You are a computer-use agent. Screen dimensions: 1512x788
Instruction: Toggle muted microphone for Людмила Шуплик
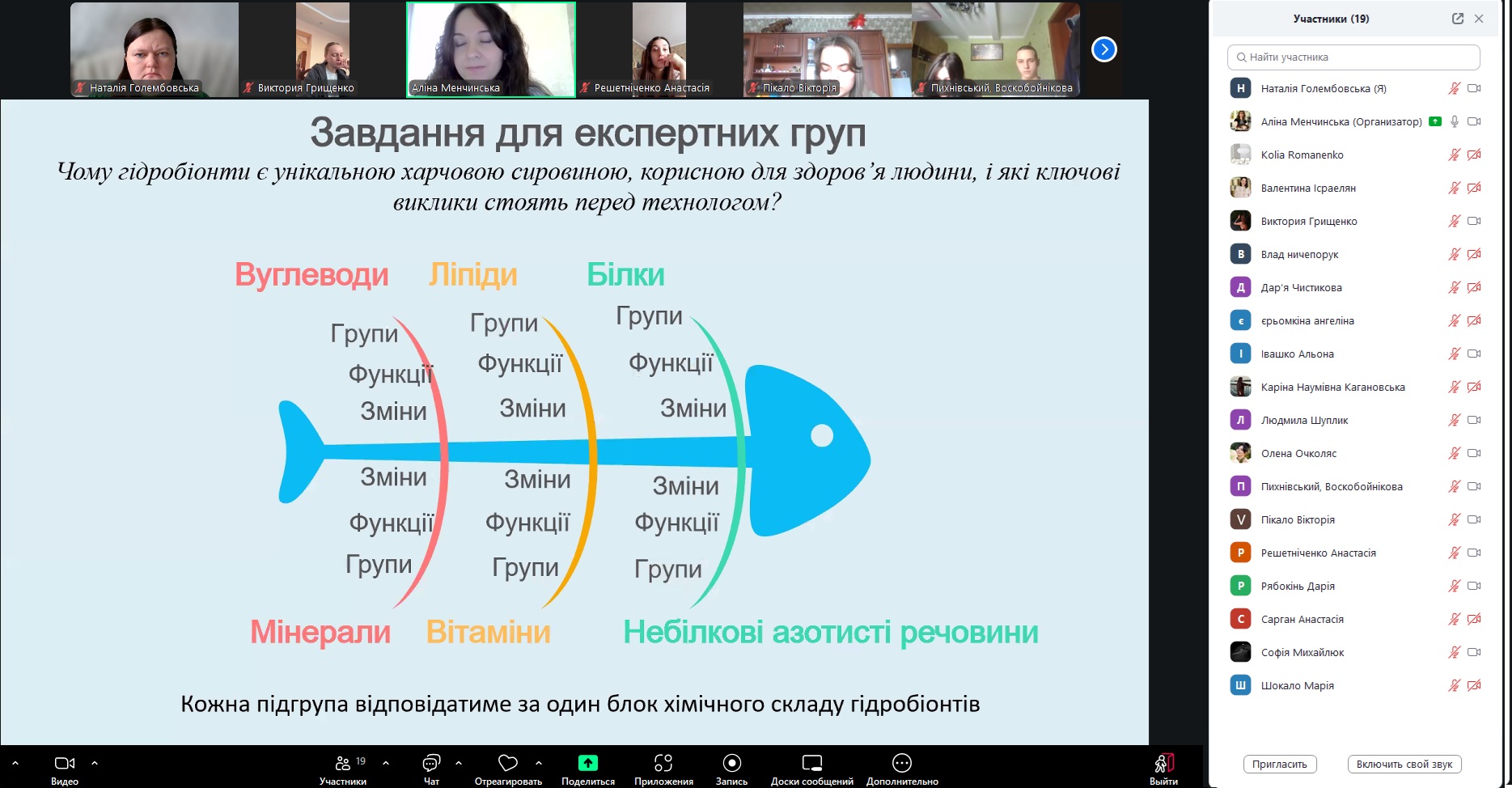click(x=1454, y=420)
